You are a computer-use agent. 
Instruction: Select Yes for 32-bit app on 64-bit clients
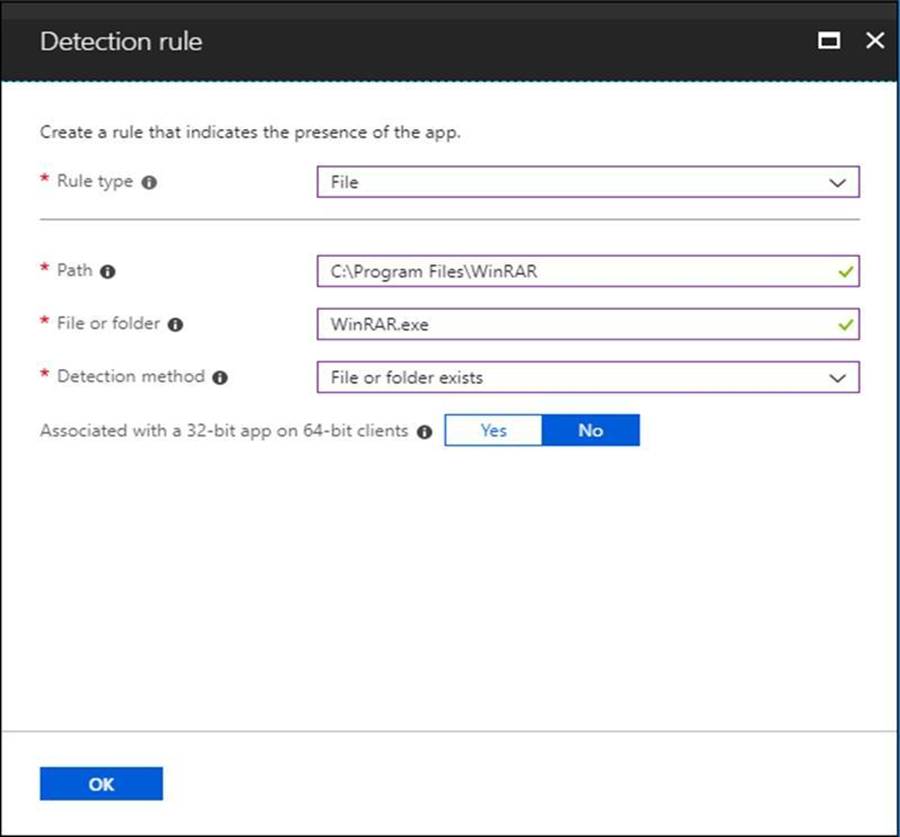pyautogui.click(x=494, y=430)
